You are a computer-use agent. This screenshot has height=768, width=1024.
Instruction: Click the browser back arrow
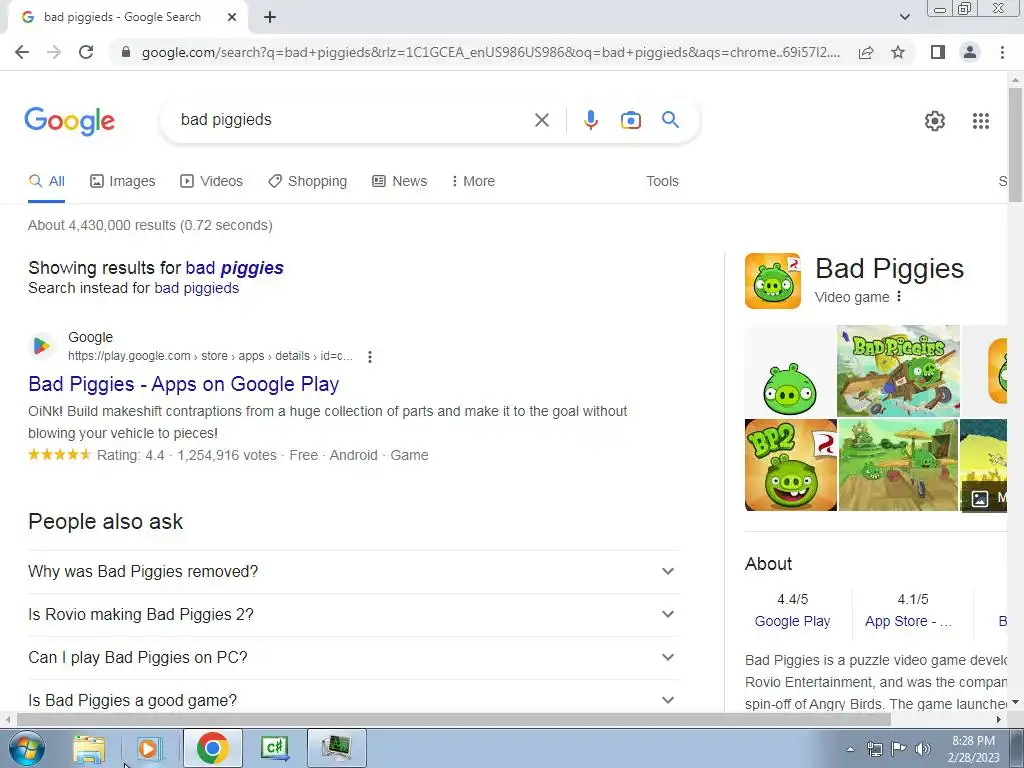(x=22, y=52)
